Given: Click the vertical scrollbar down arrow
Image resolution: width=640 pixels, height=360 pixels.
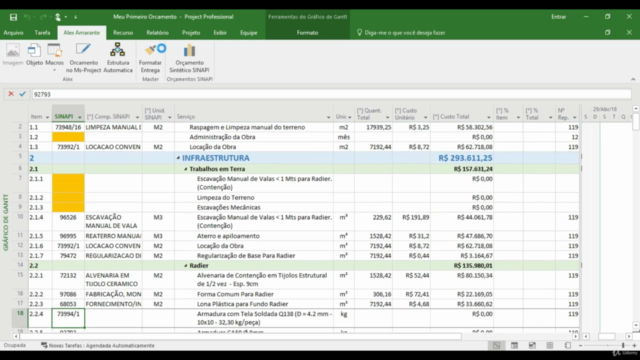Looking at the screenshot, I should (636, 326).
